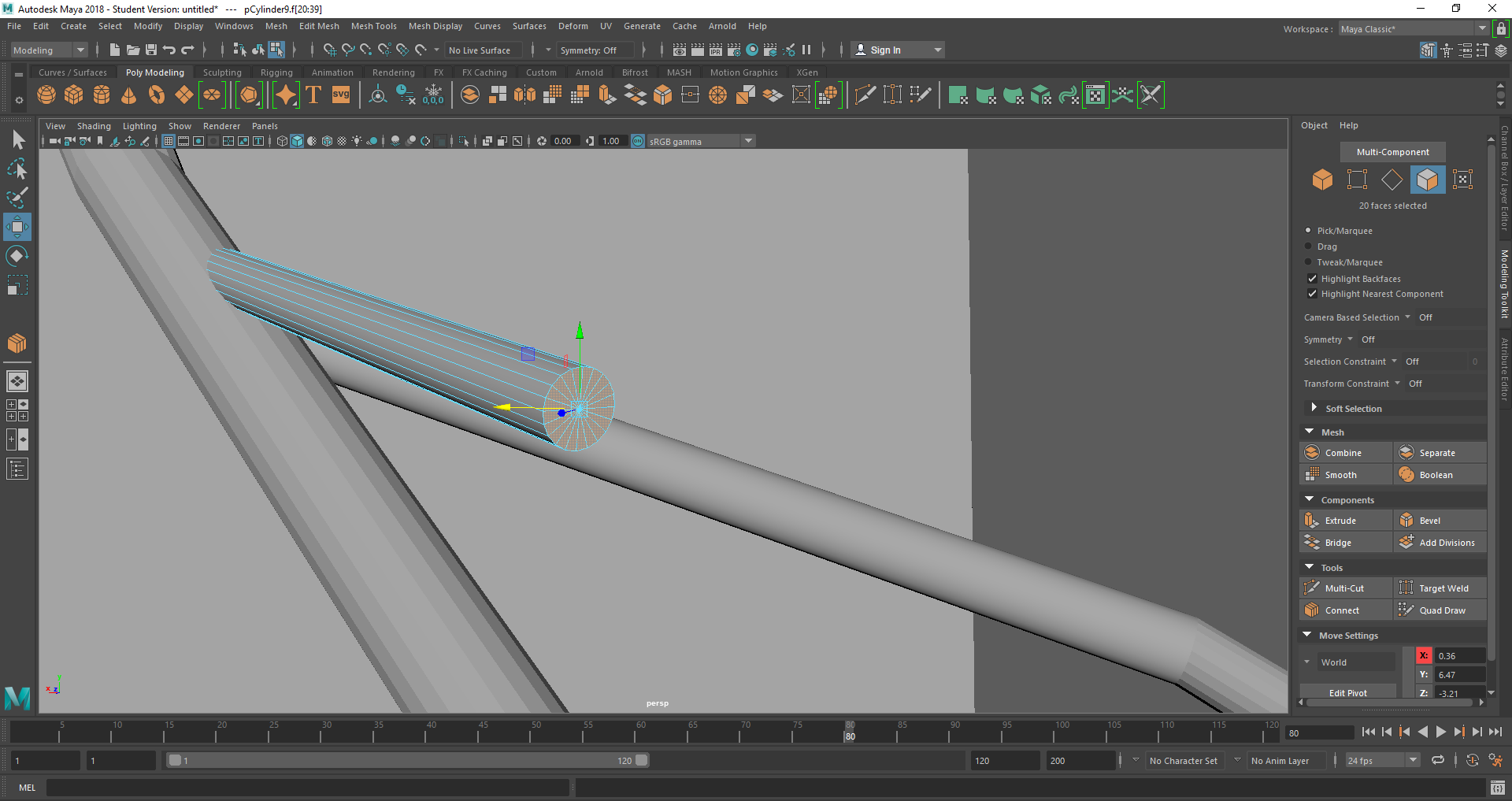This screenshot has width=1512, height=801.
Task: Select the Drag radio option
Action: 1309,247
